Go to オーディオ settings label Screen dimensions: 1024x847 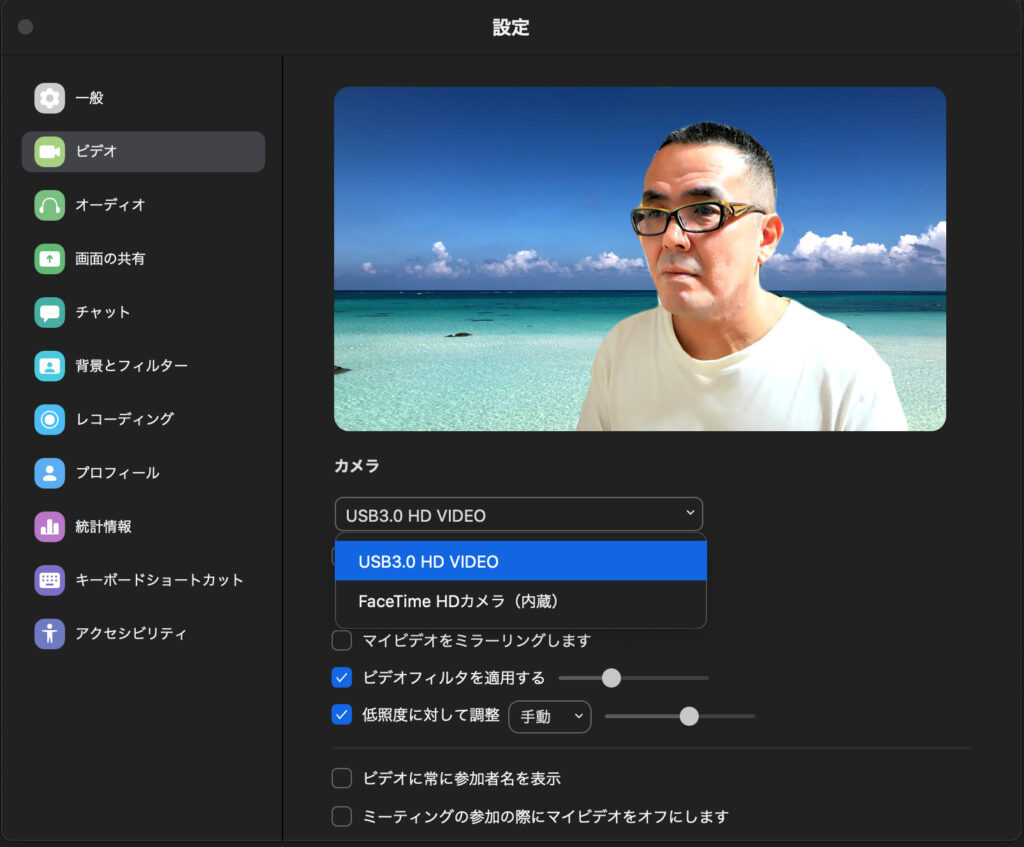click(110, 205)
